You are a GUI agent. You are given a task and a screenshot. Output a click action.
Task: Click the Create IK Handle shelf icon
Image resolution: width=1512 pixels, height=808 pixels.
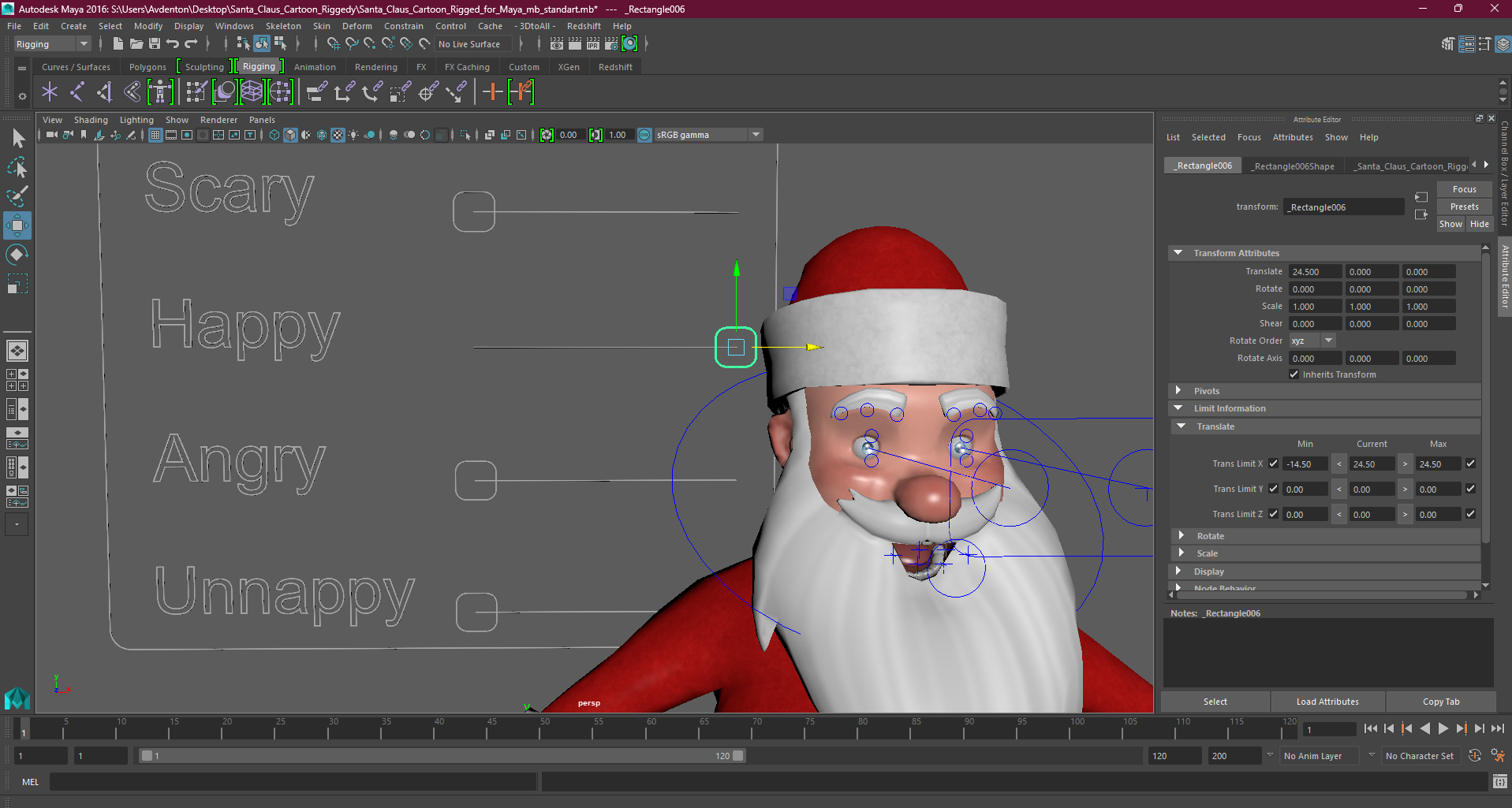tap(104, 92)
